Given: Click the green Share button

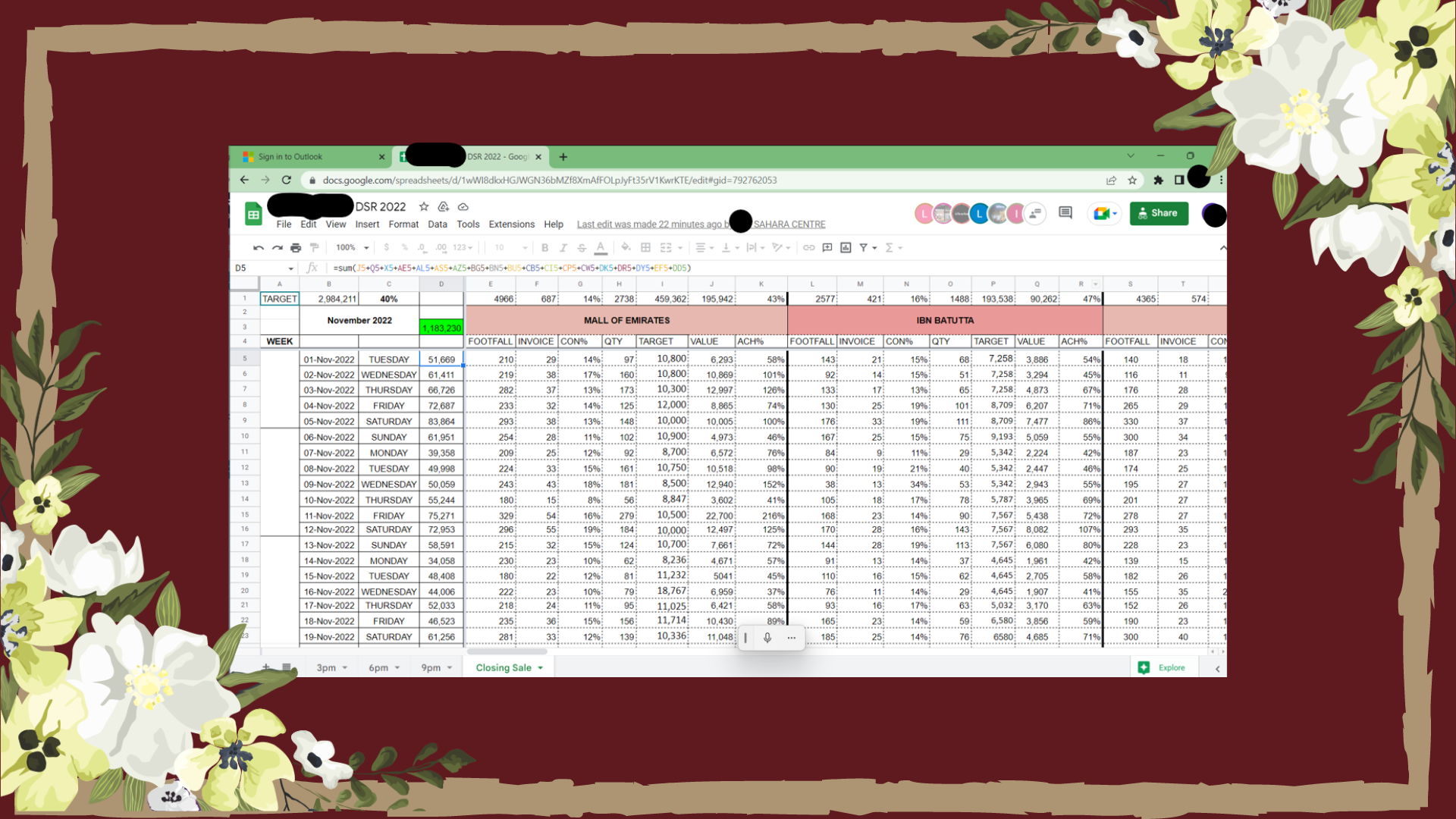Looking at the screenshot, I should pyautogui.click(x=1158, y=213).
